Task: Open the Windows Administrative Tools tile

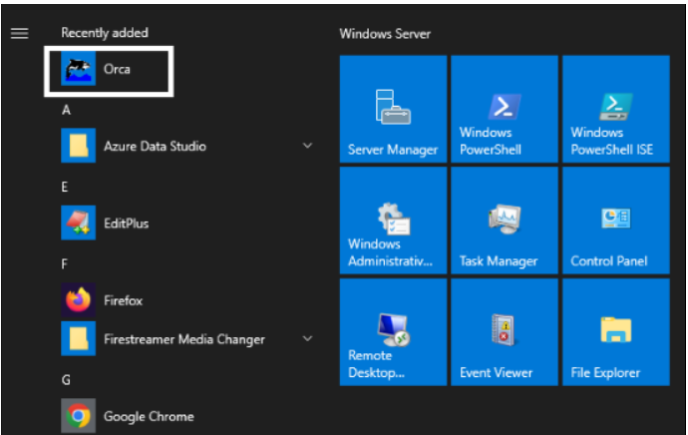Action: click(x=393, y=220)
